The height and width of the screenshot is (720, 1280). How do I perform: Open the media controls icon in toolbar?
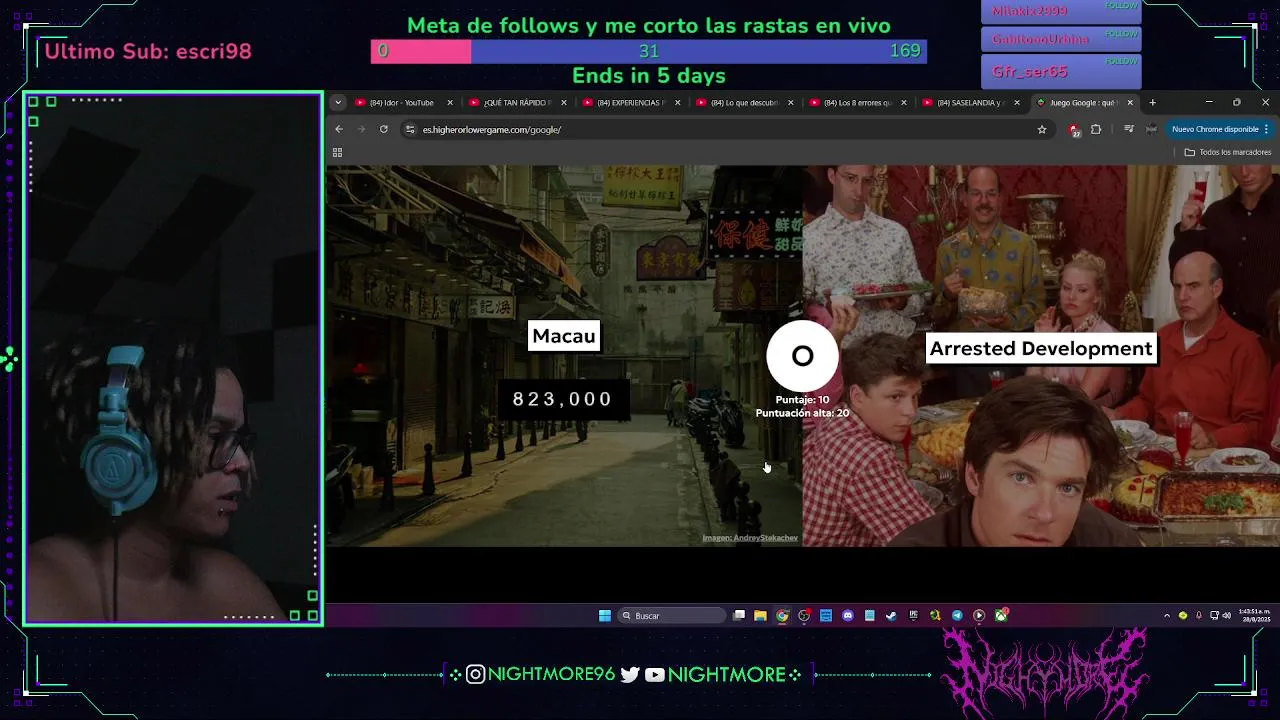(x=1129, y=129)
